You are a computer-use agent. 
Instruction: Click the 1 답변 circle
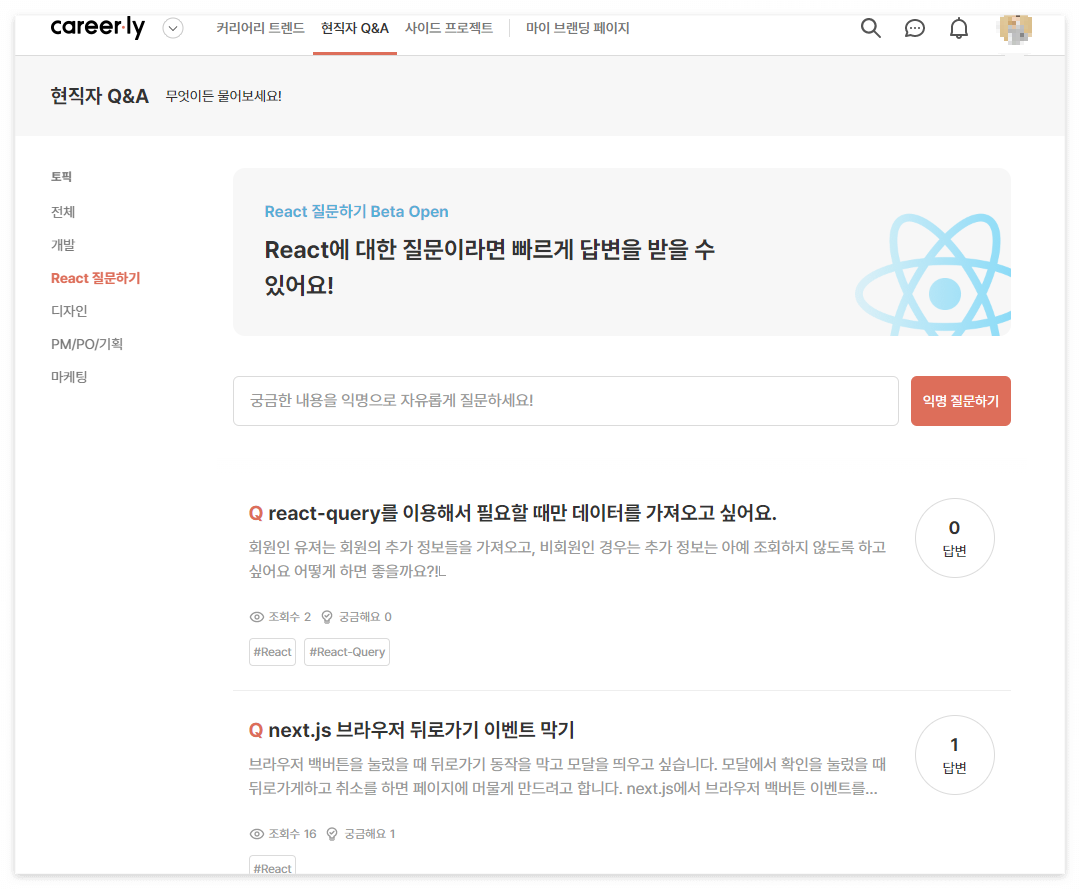[x=955, y=755]
